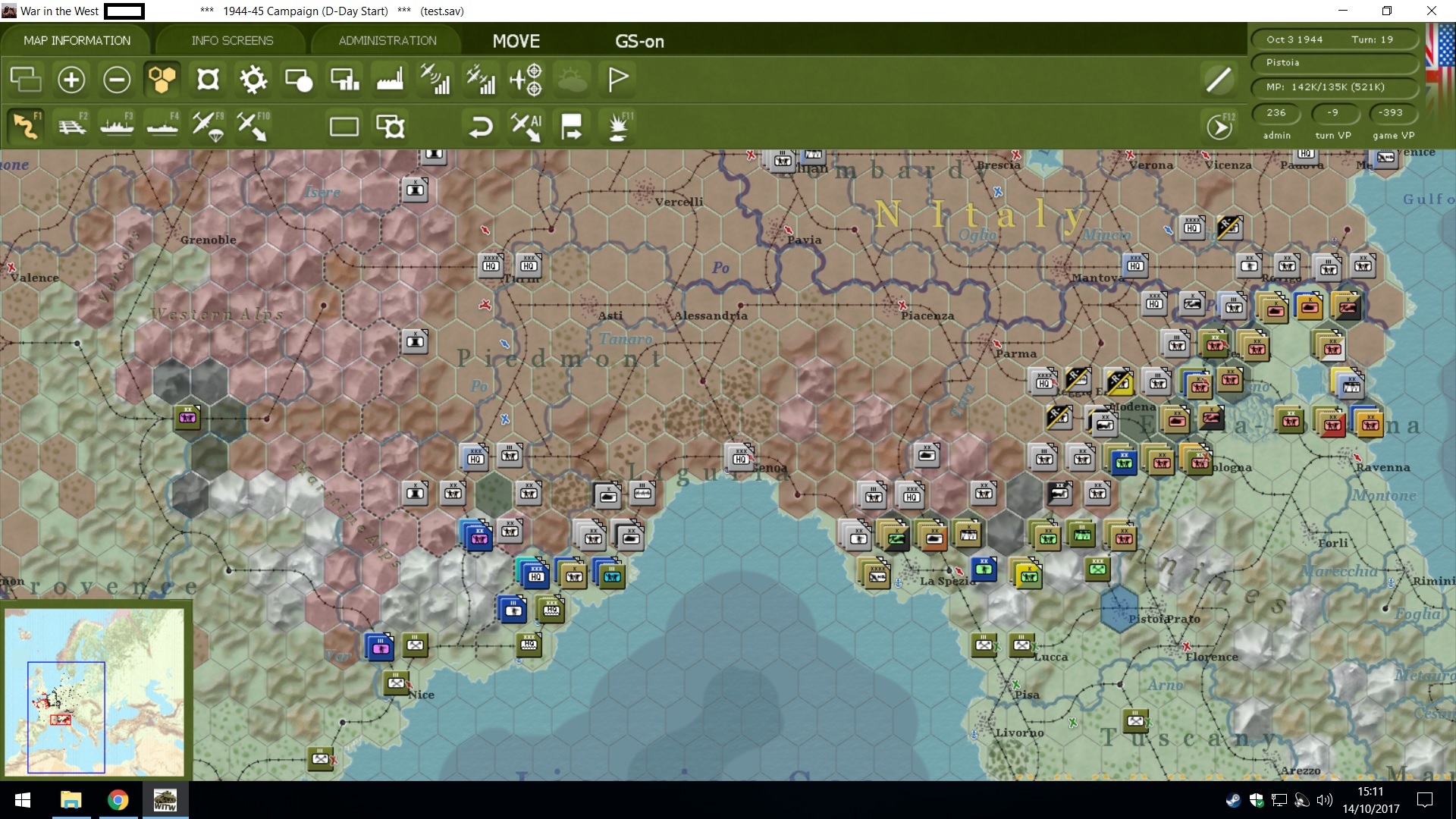The height and width of the screenshot is (819, 1456).
Task: Click the Oct 3 1944 Turn 19 field
Action: 1335,39
